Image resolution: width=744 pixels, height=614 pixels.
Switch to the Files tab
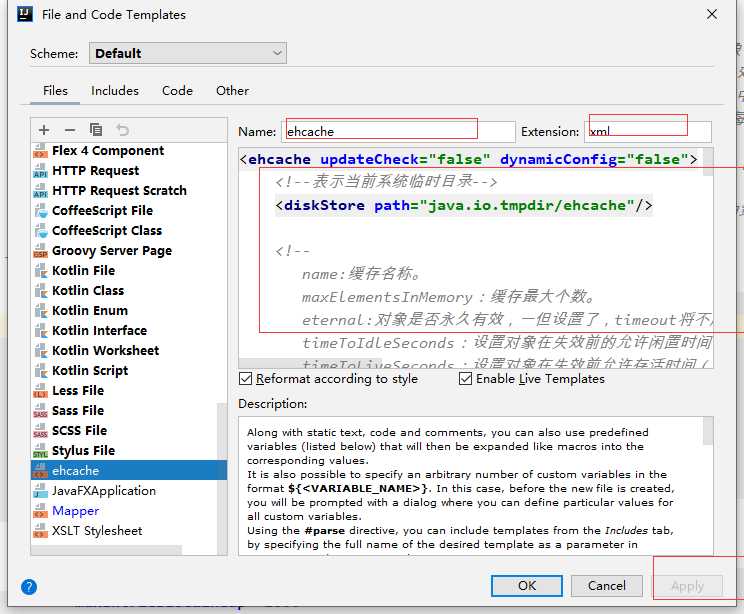click(x=55, y=90)
